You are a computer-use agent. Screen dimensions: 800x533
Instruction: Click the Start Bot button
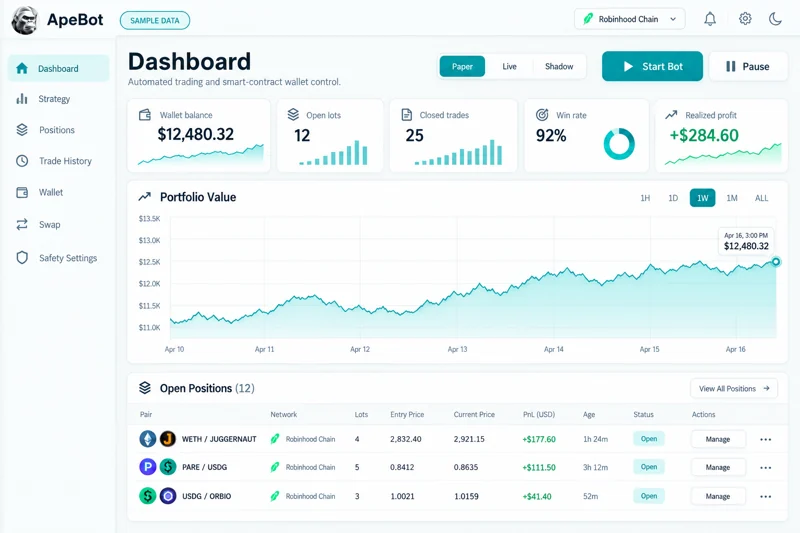click(652, 66)
